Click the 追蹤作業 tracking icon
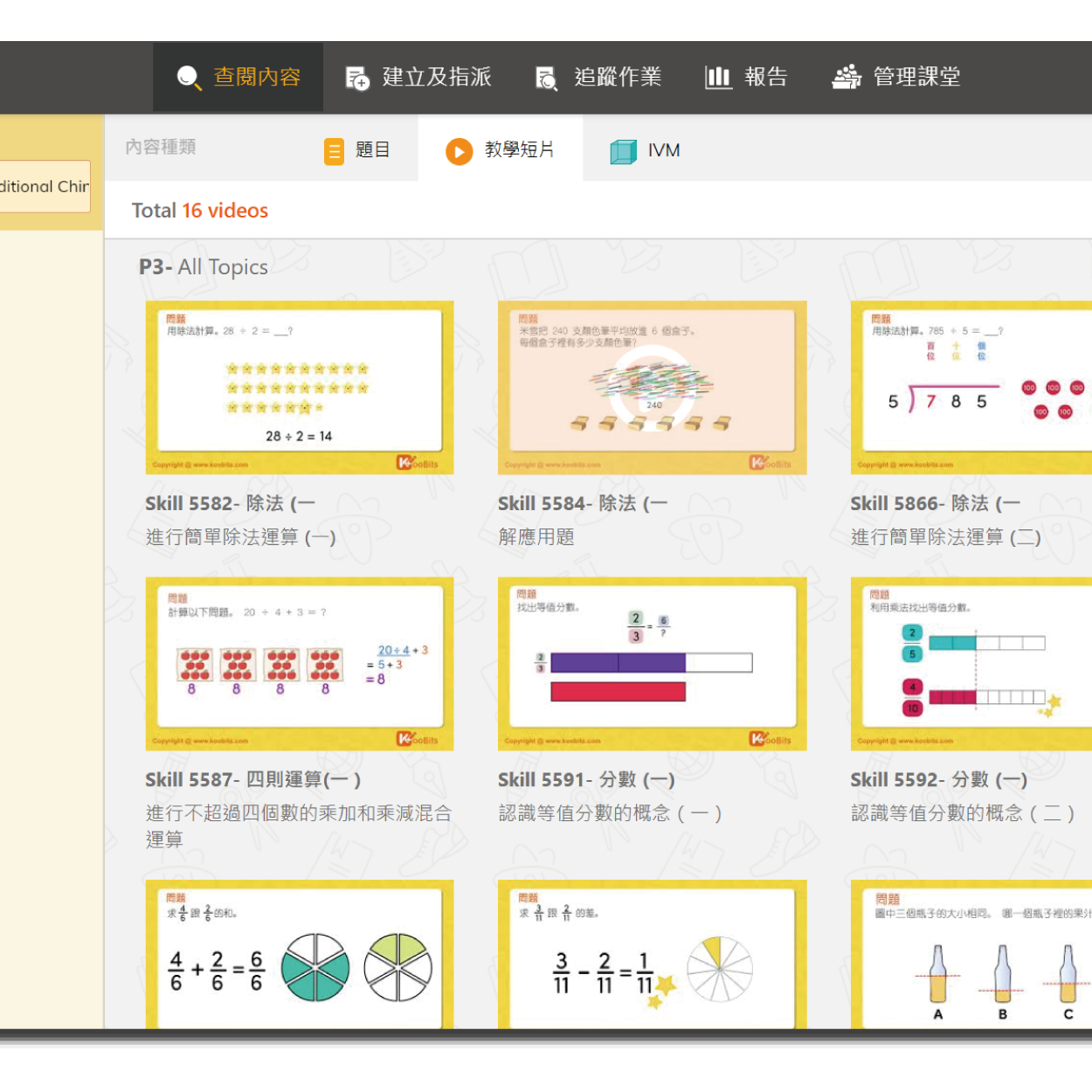The image size is (1092, 1092). pyautogui.click(x=546, y=78)
